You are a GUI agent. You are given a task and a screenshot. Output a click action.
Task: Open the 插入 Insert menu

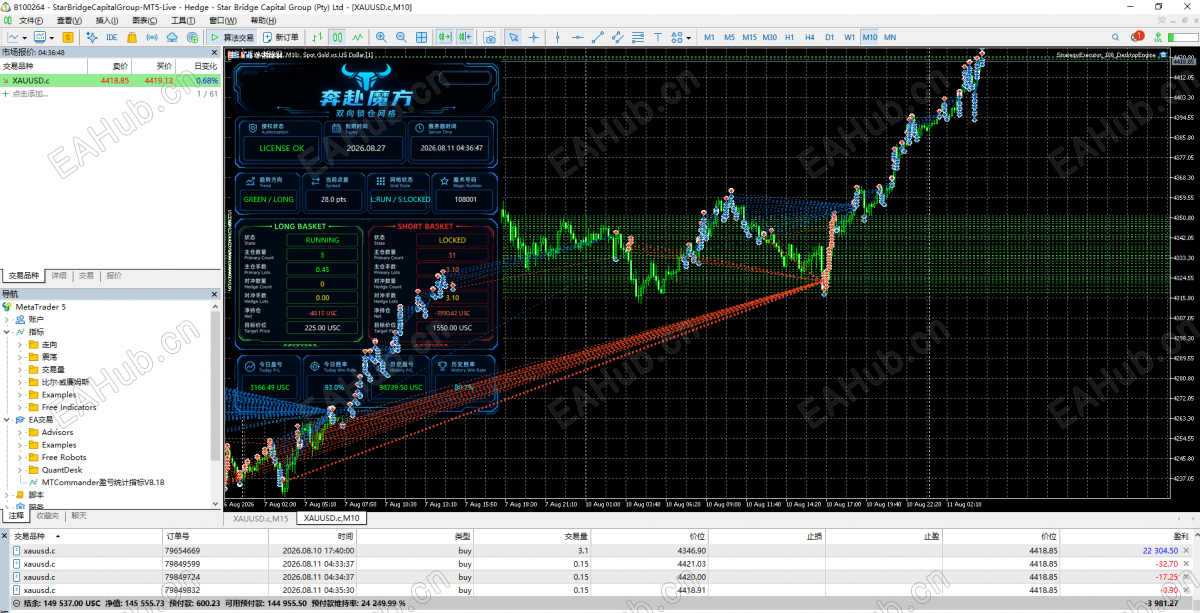pyautogui.click(x=108, y=20)
